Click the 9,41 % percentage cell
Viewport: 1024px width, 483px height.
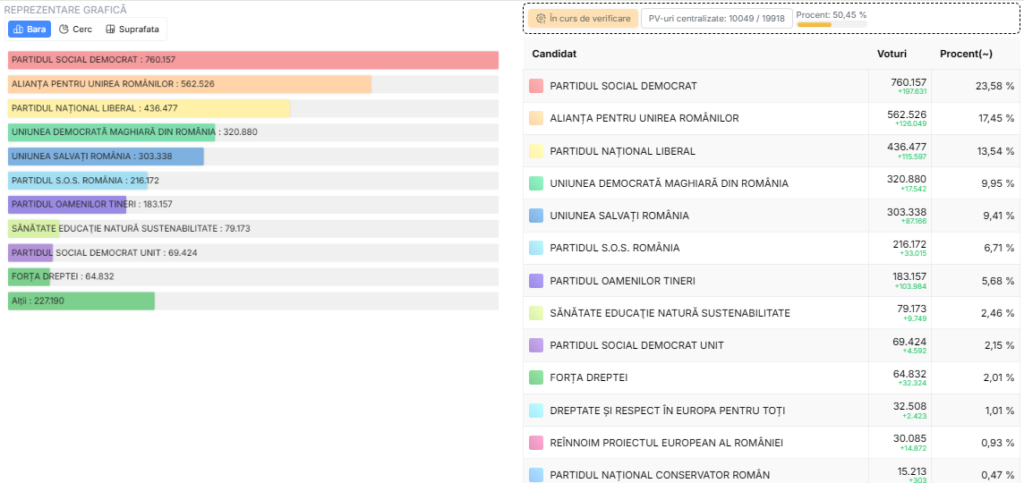tap(977, 215)
